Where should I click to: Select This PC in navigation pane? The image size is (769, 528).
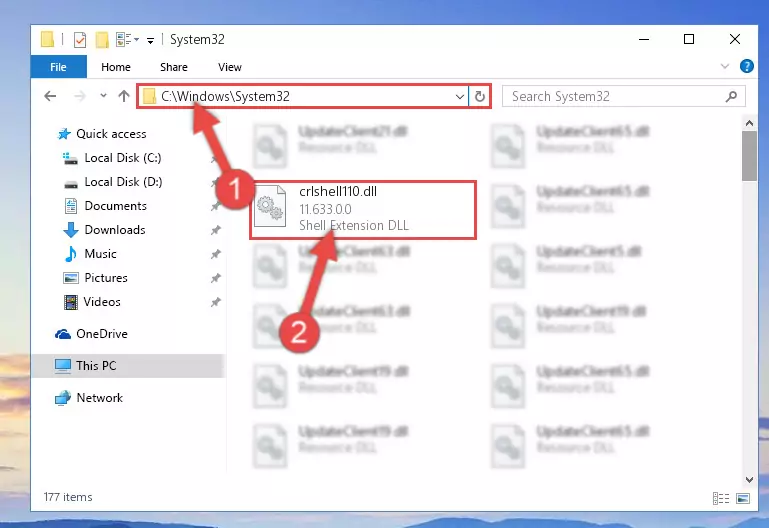click(96, 366)
